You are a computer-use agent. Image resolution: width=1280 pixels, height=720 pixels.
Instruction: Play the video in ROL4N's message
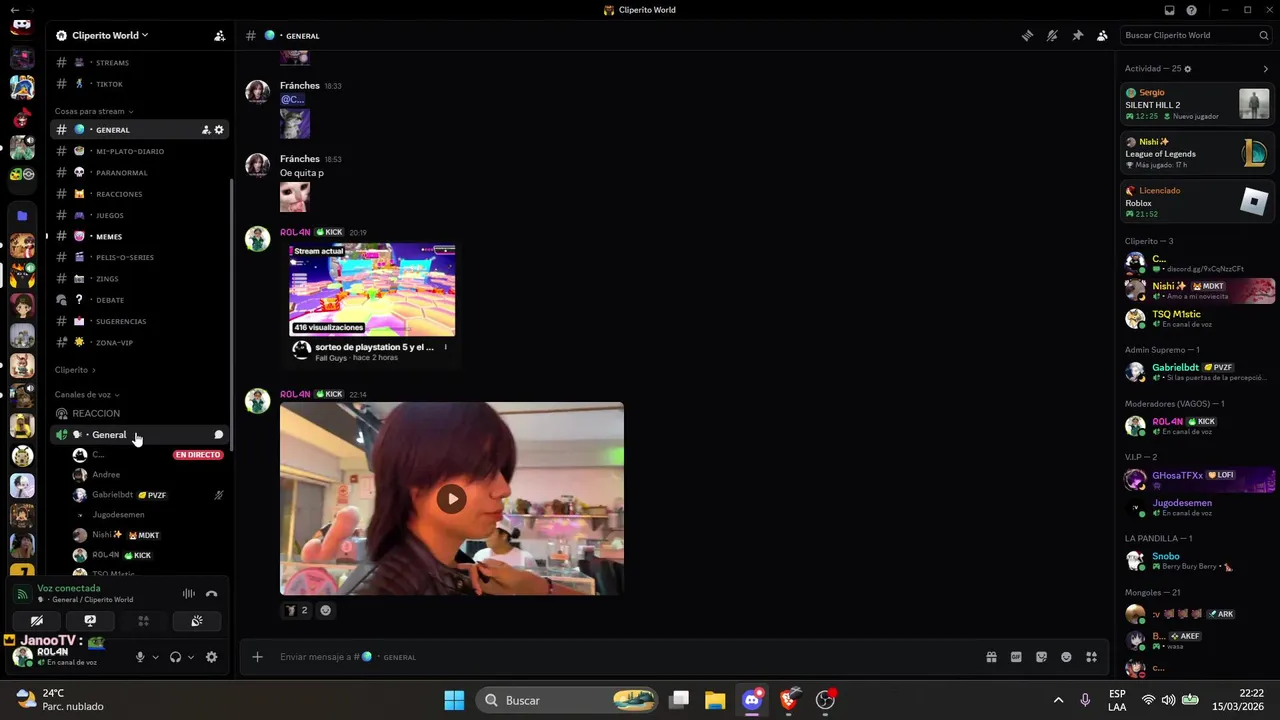click(451, 498)
